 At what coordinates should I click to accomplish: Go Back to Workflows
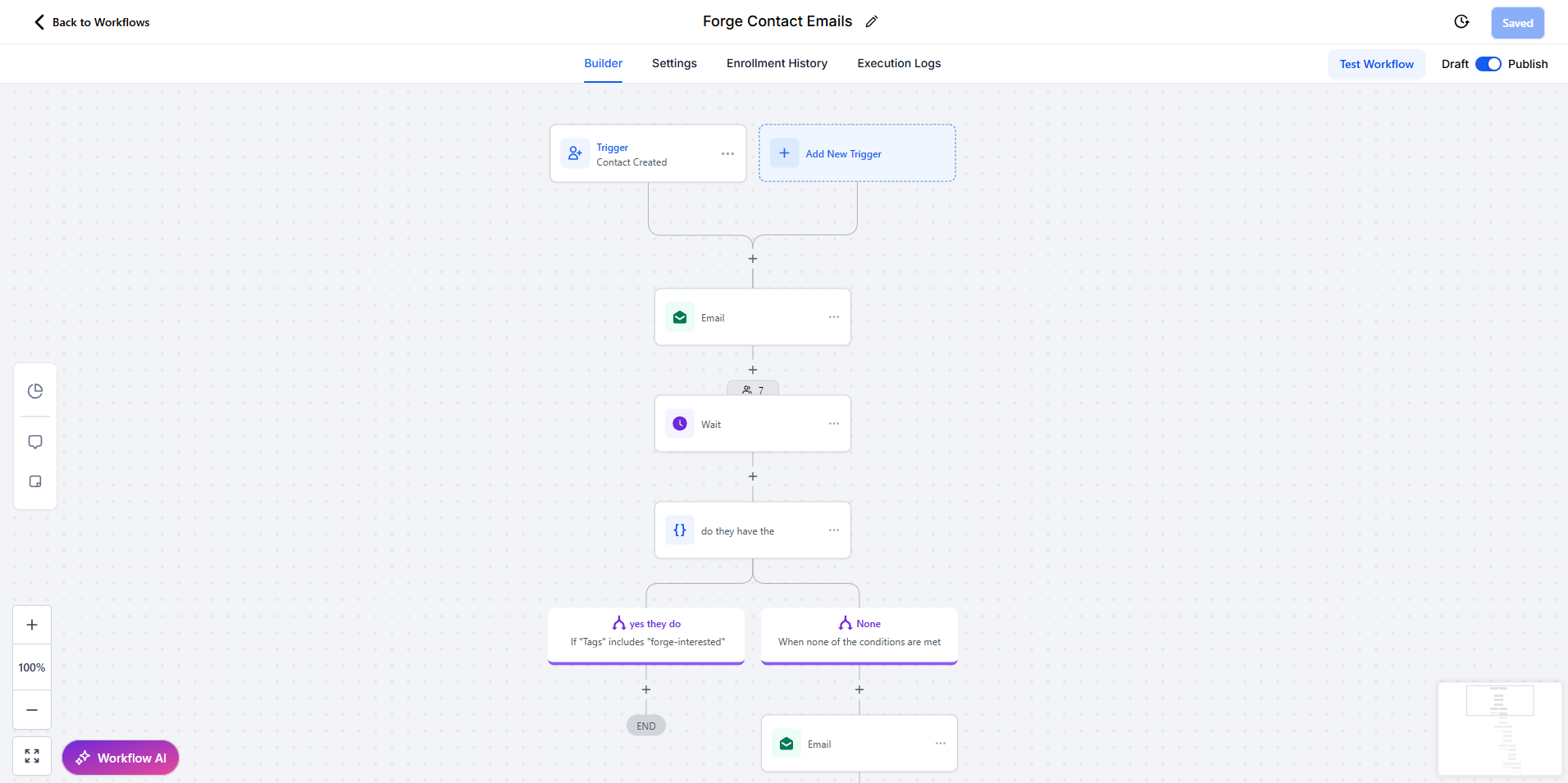92,22
